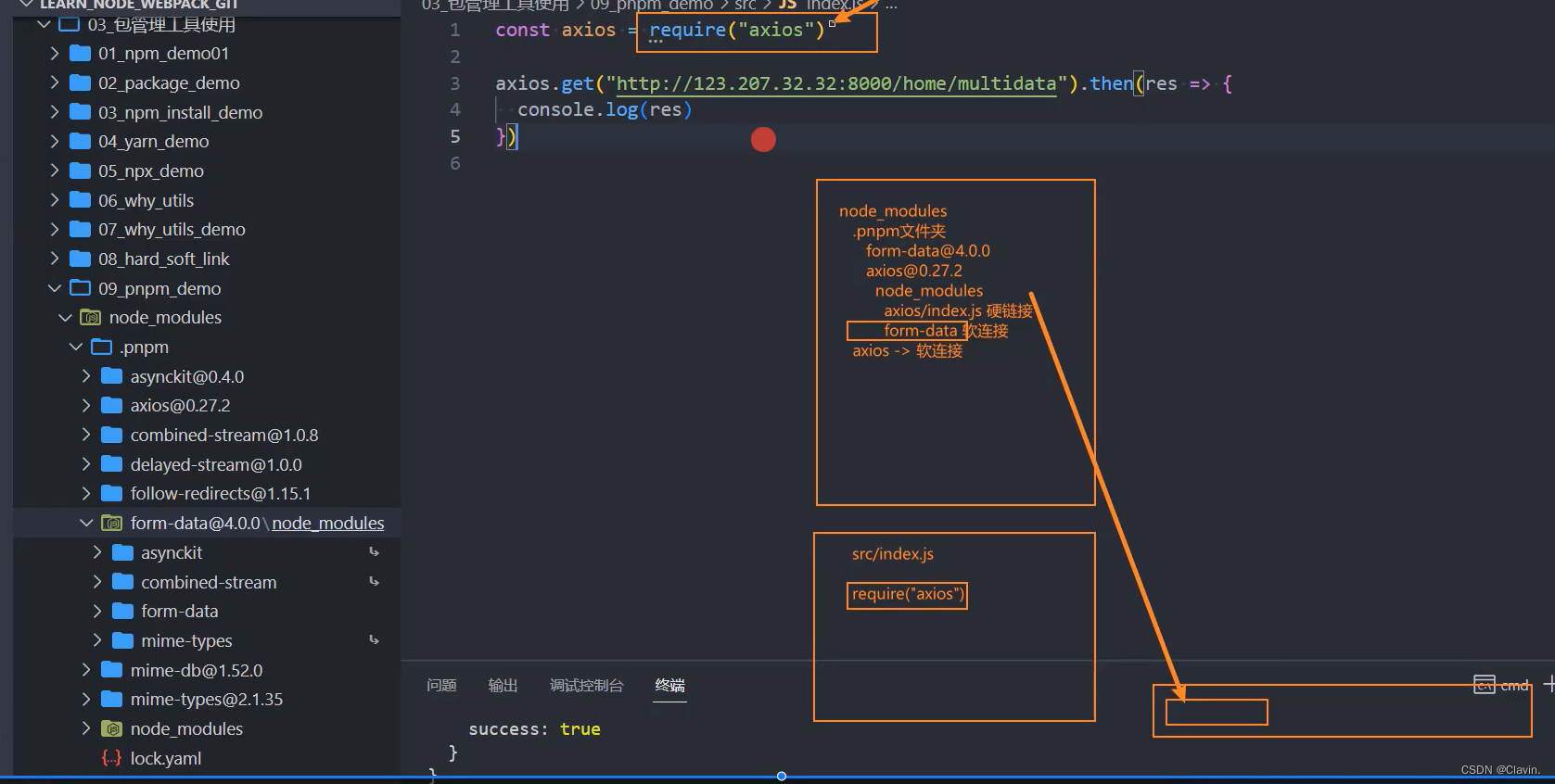Click the src breadcrumb segment

(x=746, y=6)
